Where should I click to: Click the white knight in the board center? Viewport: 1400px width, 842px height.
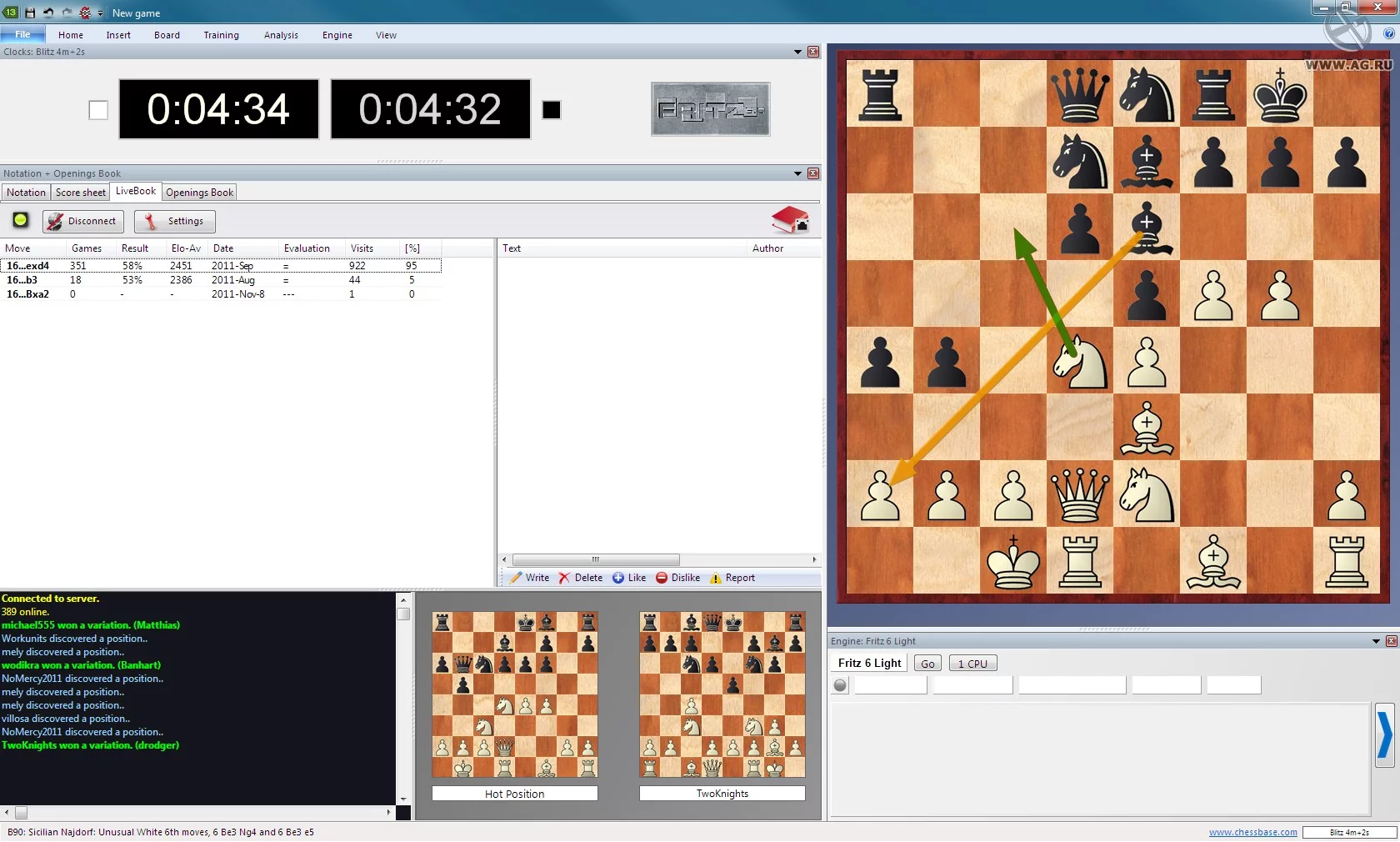coord(1080,360)
